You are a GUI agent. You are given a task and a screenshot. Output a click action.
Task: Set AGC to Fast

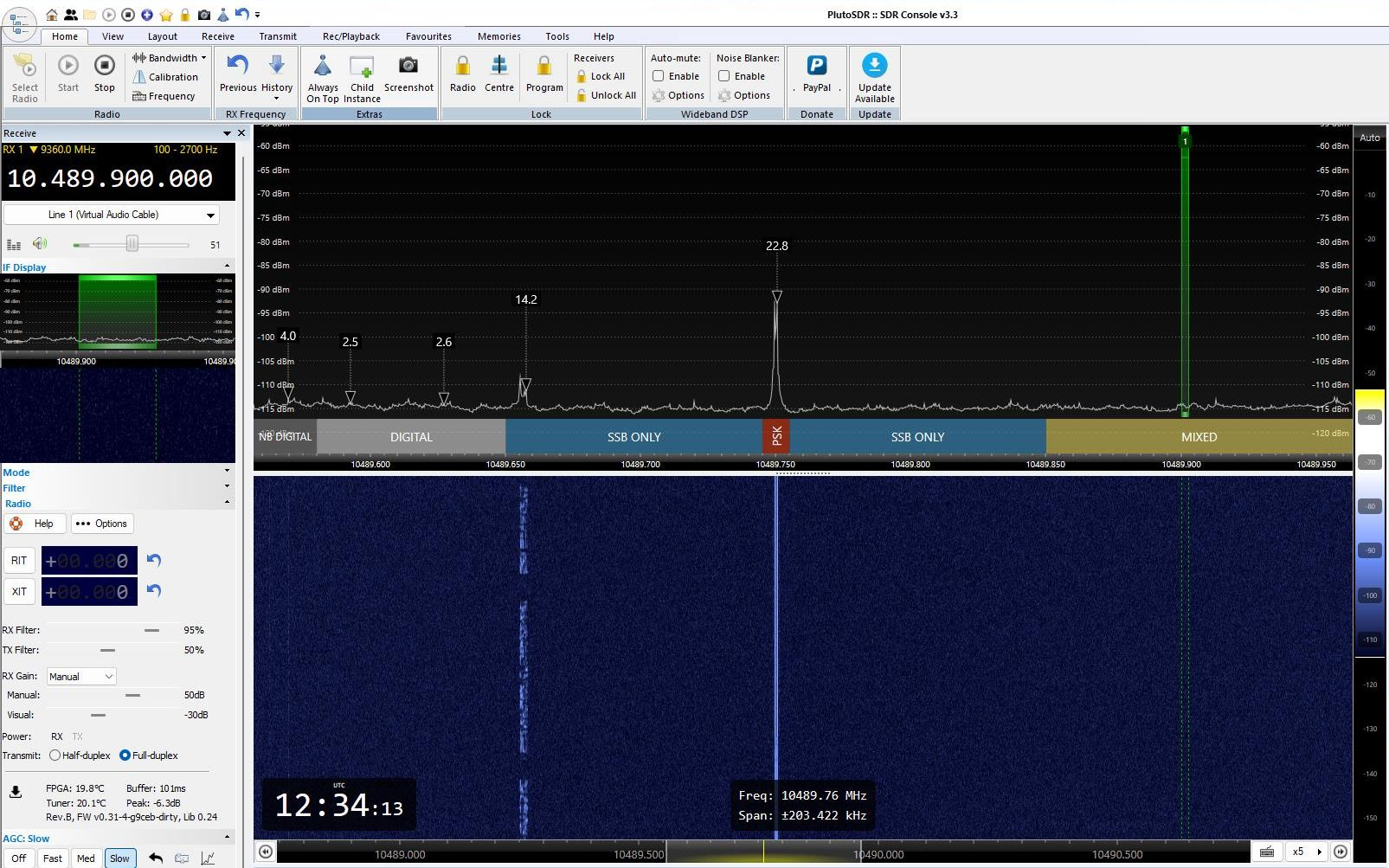click(x=53, y=858)
